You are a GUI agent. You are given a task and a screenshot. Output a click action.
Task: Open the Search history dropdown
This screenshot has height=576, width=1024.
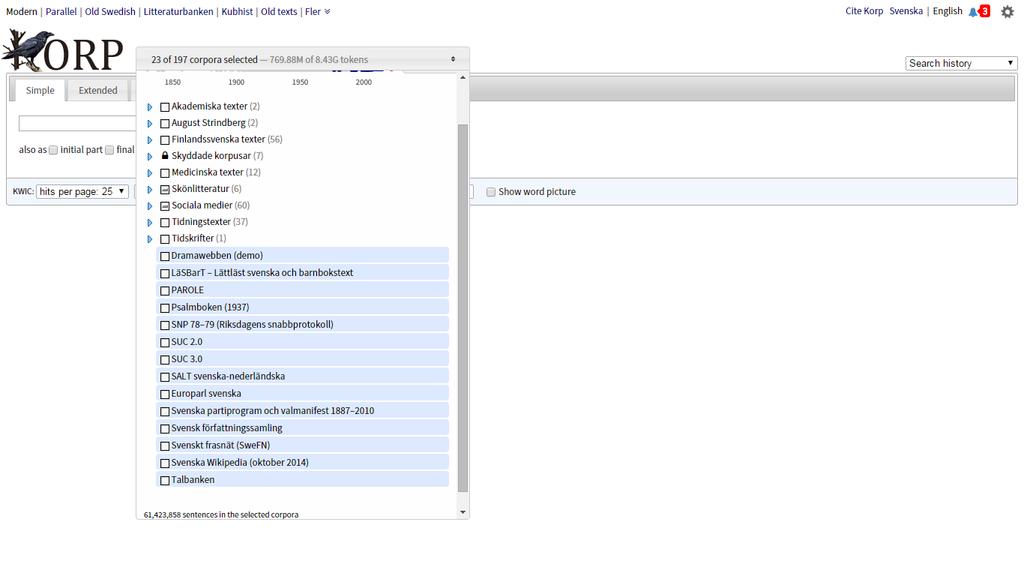click(x=961, y=63)
